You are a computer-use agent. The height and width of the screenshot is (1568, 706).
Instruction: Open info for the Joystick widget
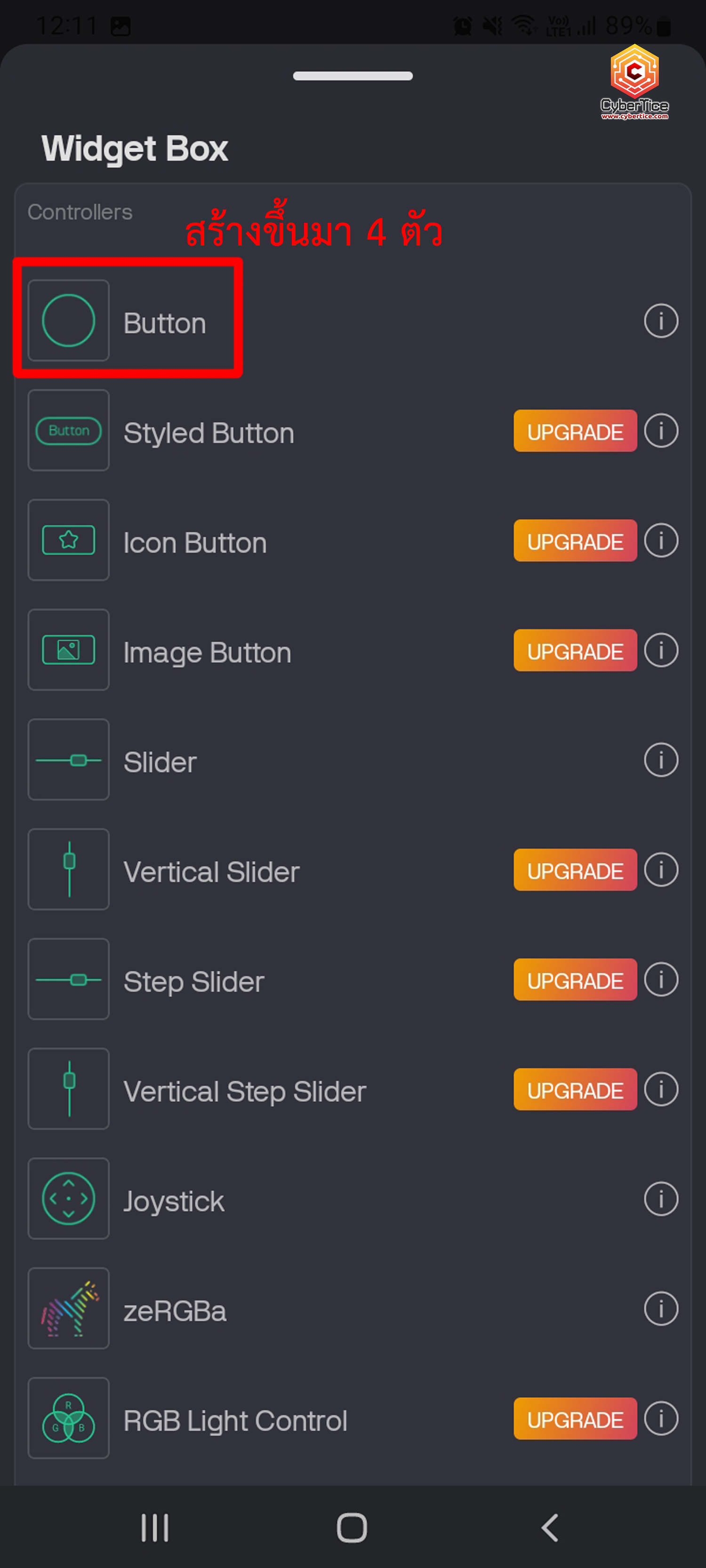(660, 1199)
